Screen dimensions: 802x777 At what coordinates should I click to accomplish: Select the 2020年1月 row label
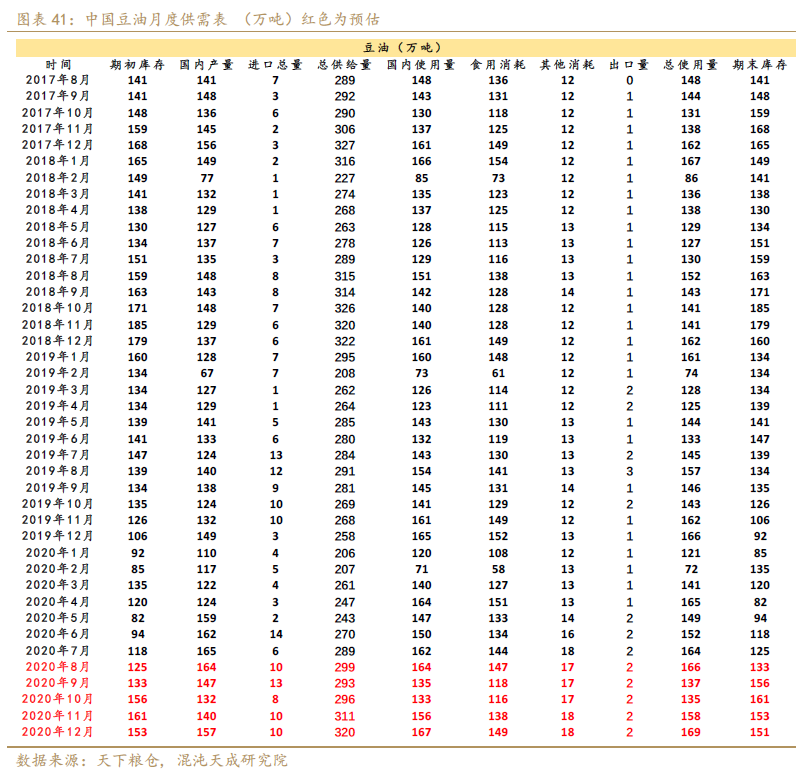[x=57, y=552]
